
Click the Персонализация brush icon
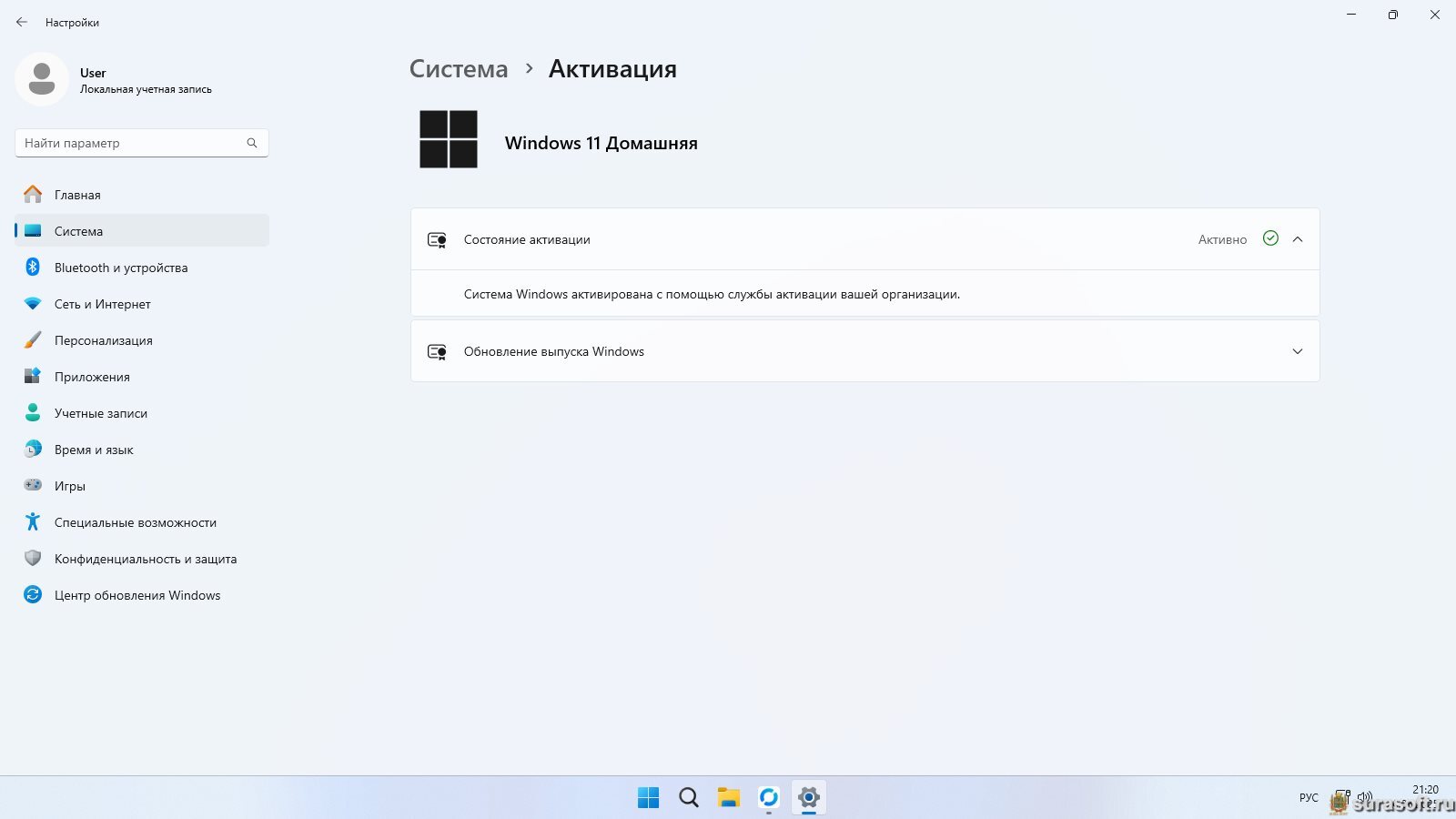[x=33, y=340]
